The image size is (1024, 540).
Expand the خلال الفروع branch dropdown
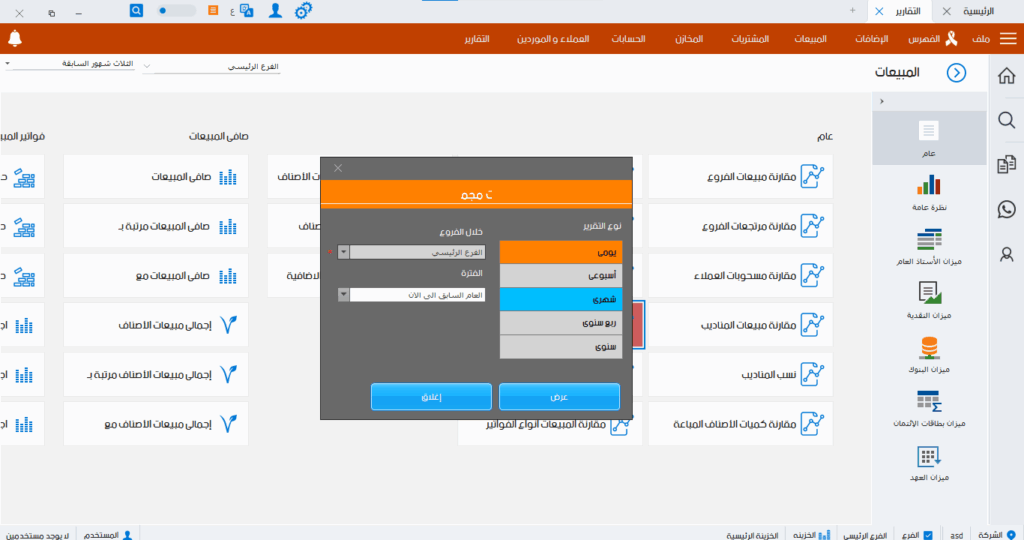coord(344,253)
